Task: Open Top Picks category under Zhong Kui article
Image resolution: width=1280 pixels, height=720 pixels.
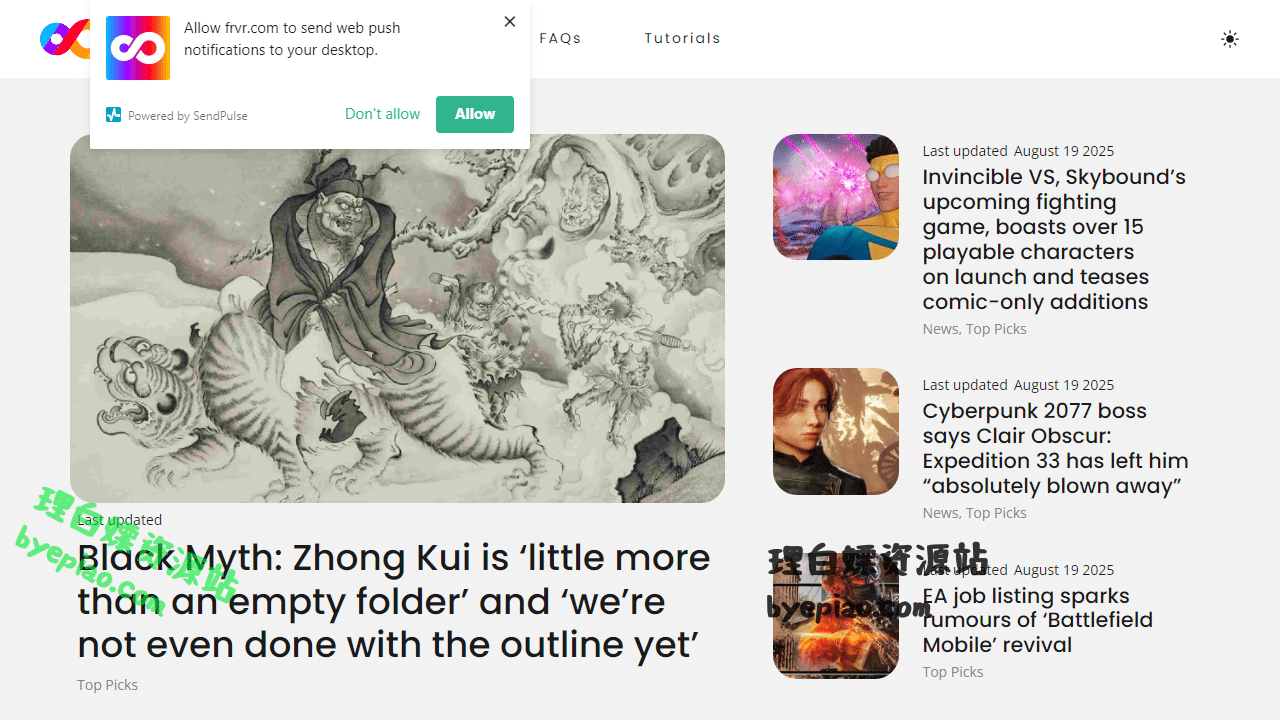Action: click(x=107, y=685)
